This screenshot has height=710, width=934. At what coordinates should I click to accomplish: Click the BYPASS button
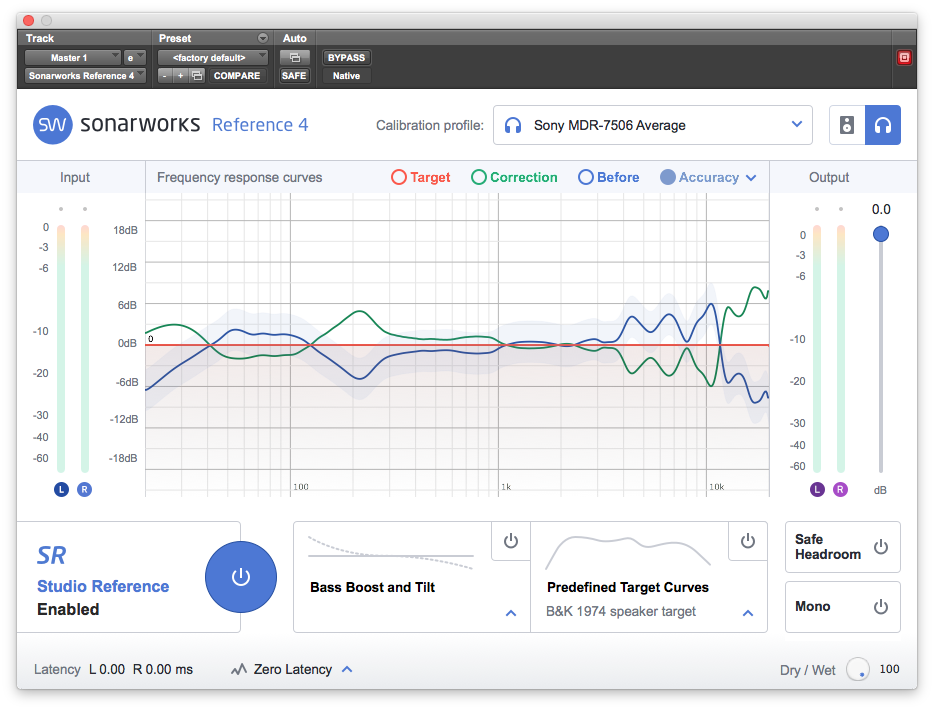pyautogui.click(x=346, y=58)
